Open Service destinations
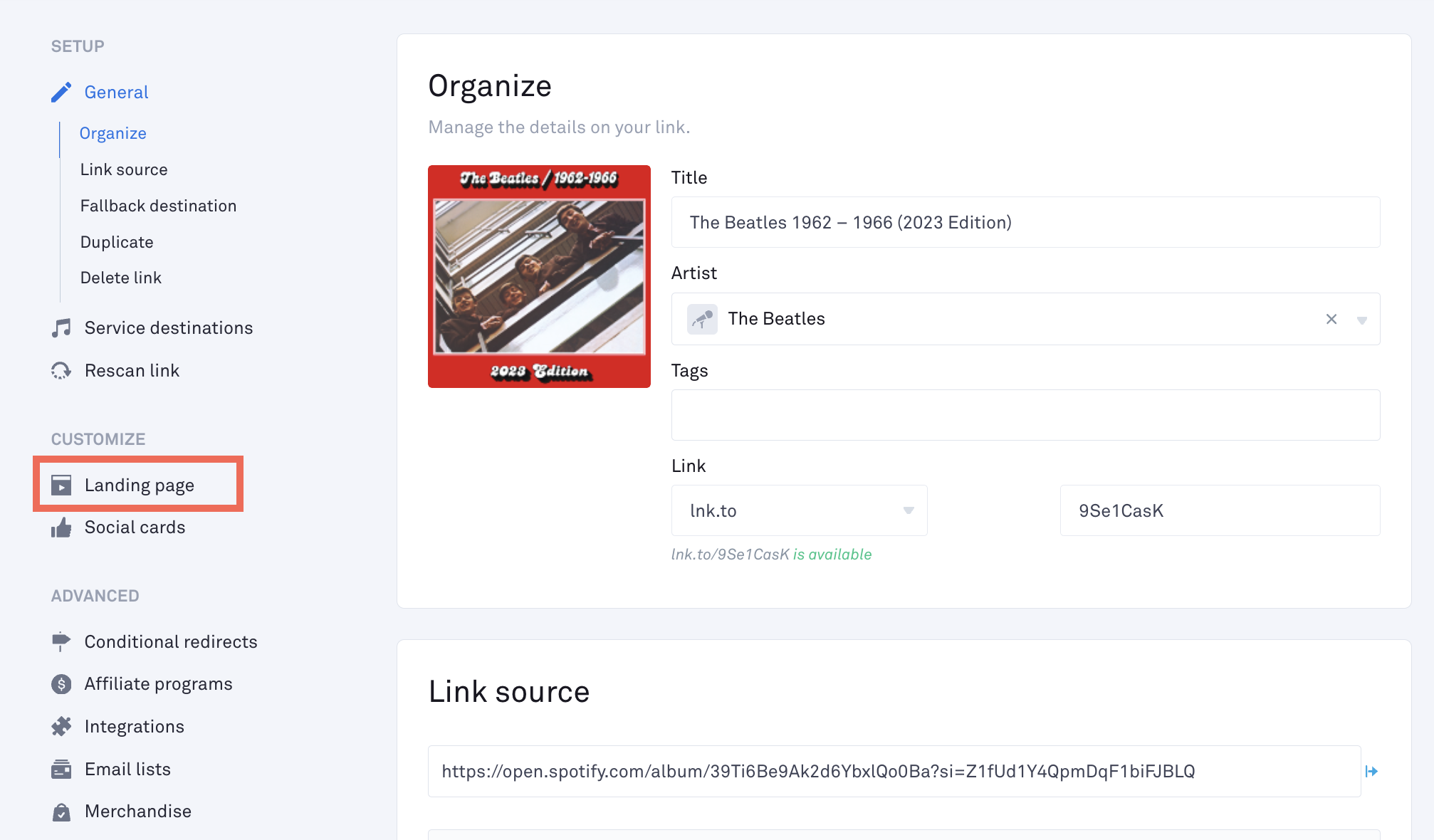The height and width of the screenshot is (840, 1434). tap(168, 327)
